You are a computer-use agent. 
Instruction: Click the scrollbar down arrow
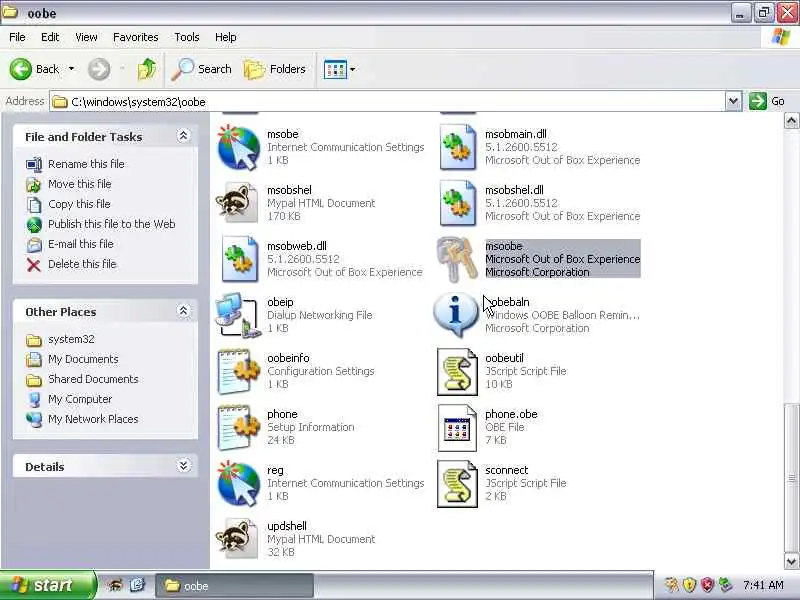791,561
